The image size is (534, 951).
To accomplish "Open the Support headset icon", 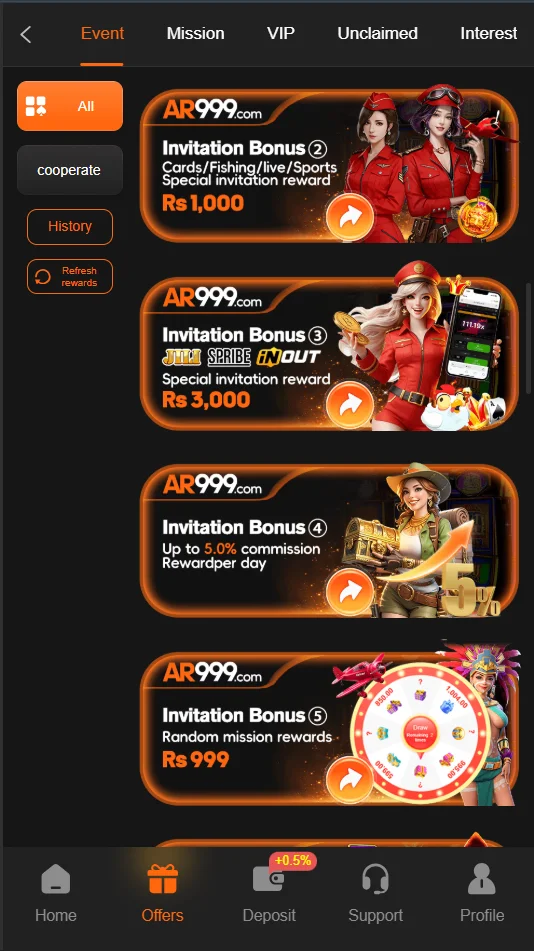I will (x=375, y=879).
